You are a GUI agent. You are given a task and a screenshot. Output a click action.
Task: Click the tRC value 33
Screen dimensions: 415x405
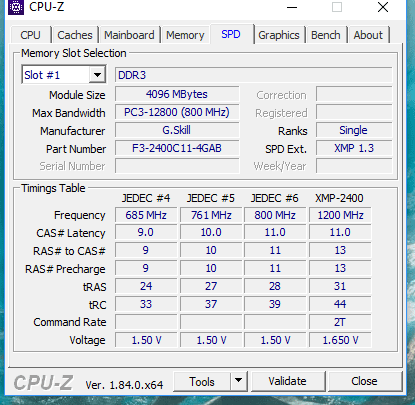pyautogui.click(x=146, y=304)
